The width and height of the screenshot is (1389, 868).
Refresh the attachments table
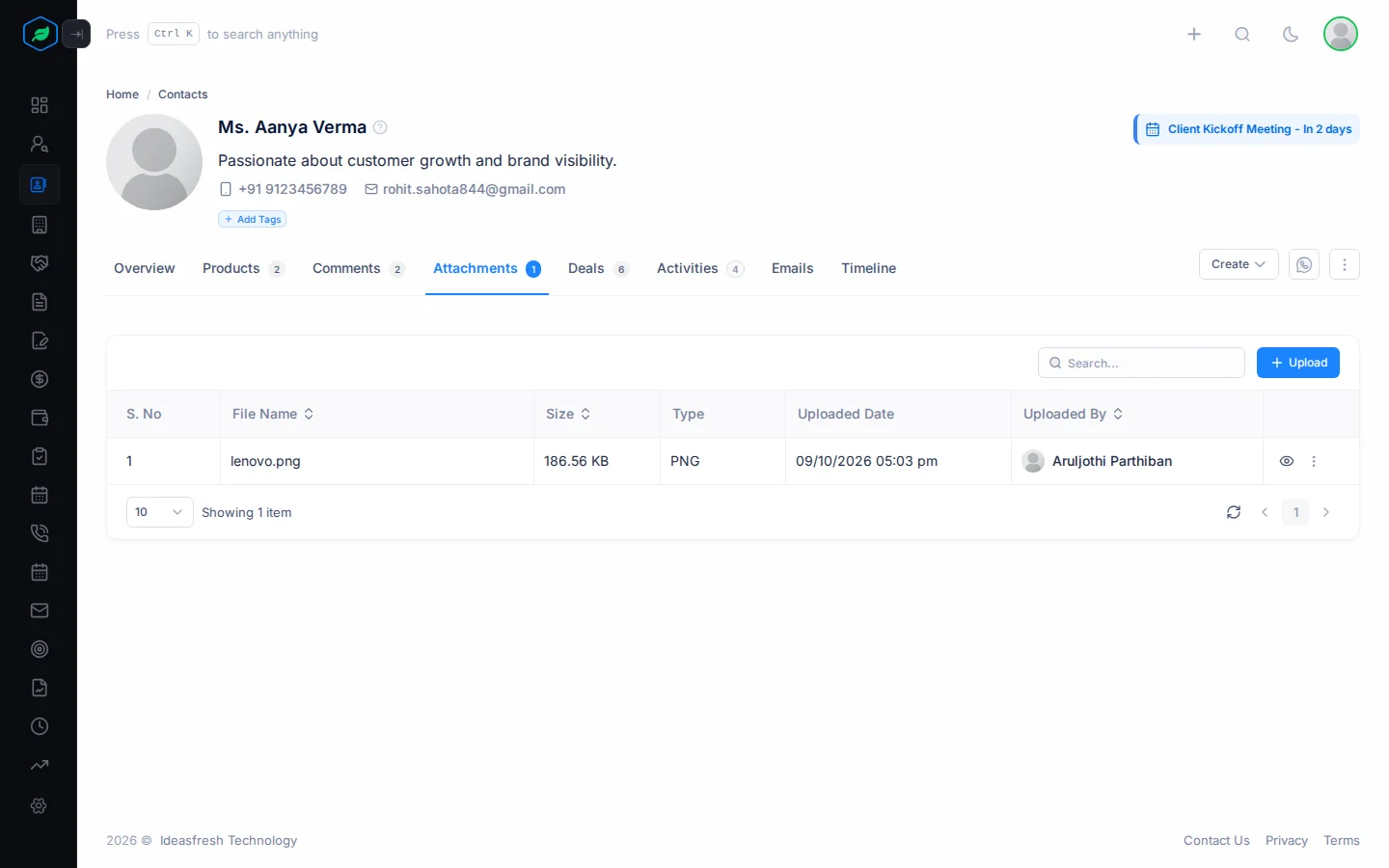pyautogui.click(x=1234, y=512)
